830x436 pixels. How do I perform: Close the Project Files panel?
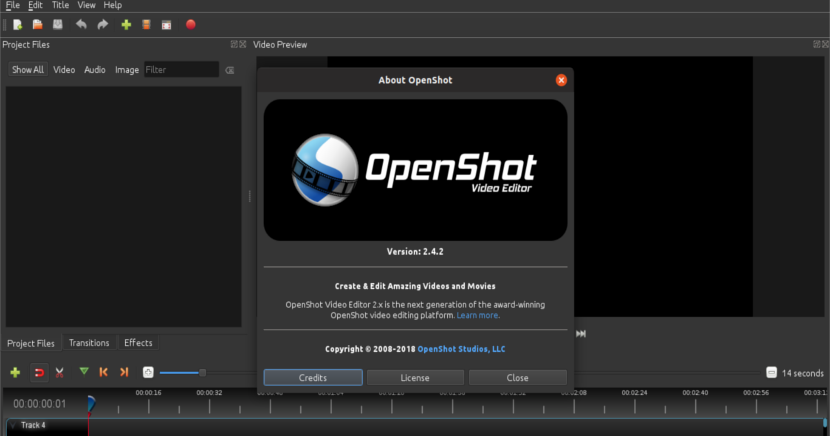(242, 44)
